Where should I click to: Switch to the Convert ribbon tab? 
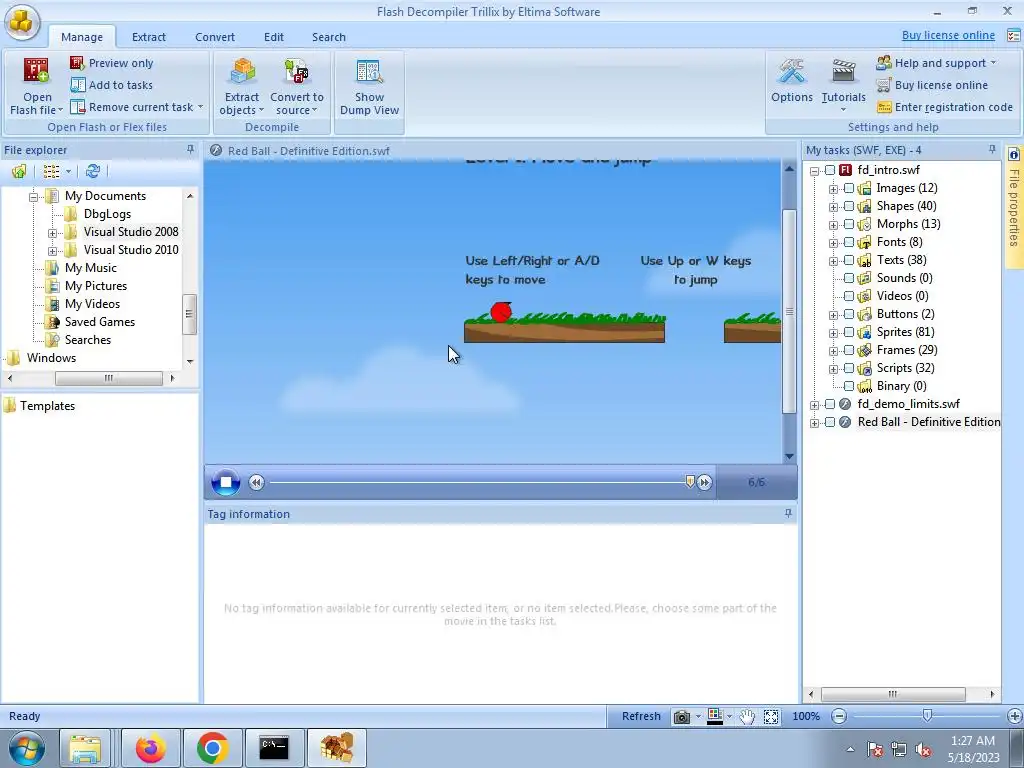pos(215,37)
